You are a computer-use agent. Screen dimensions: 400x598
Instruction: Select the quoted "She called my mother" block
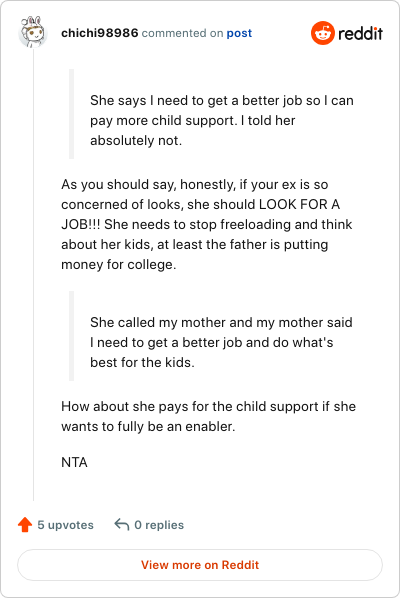point(221,342)
